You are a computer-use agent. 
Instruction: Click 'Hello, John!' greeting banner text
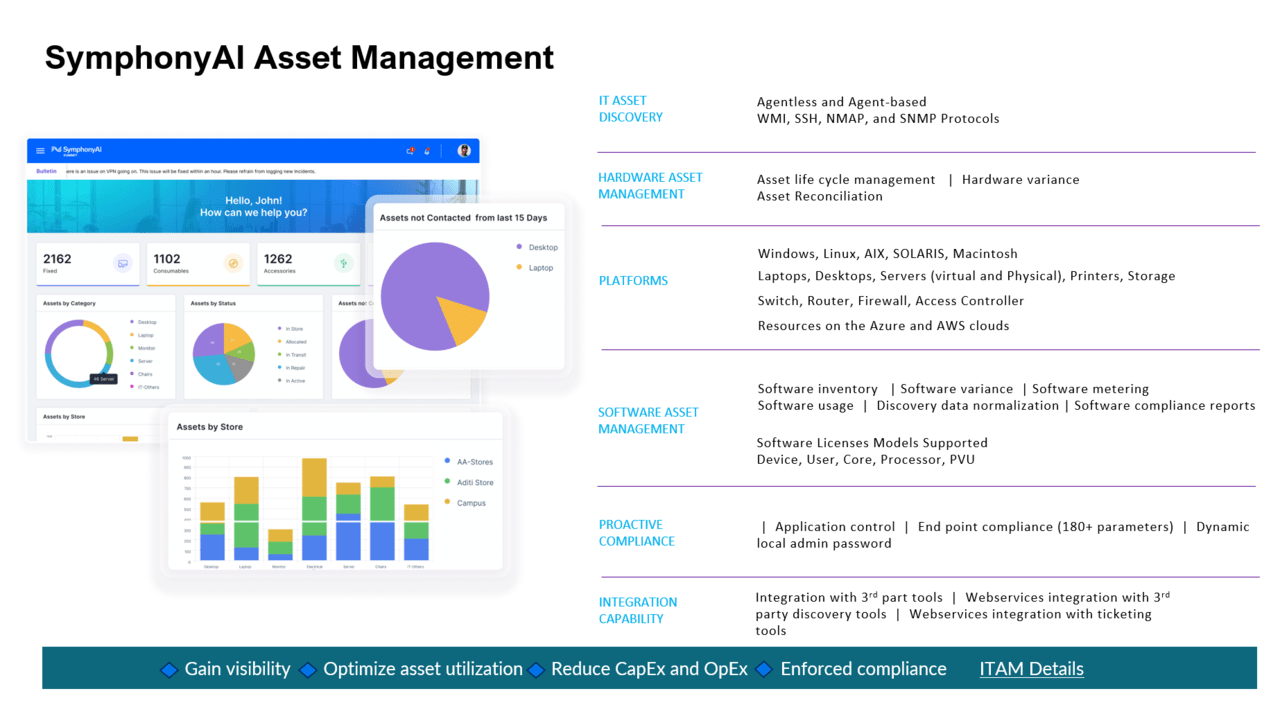tap(254, 201)
